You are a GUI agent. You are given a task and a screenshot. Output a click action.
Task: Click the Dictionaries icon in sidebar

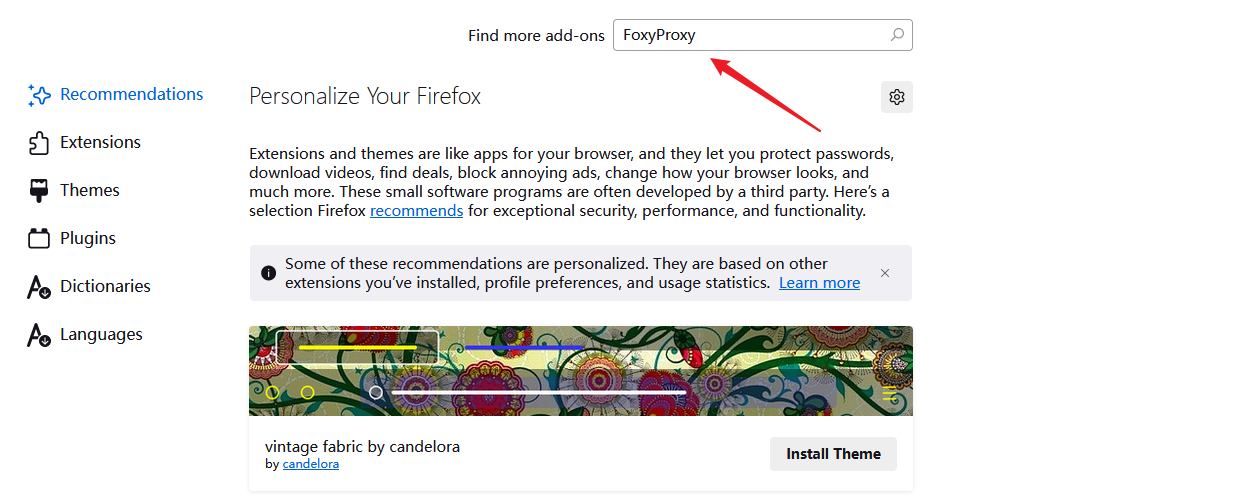tap(39, 287)
